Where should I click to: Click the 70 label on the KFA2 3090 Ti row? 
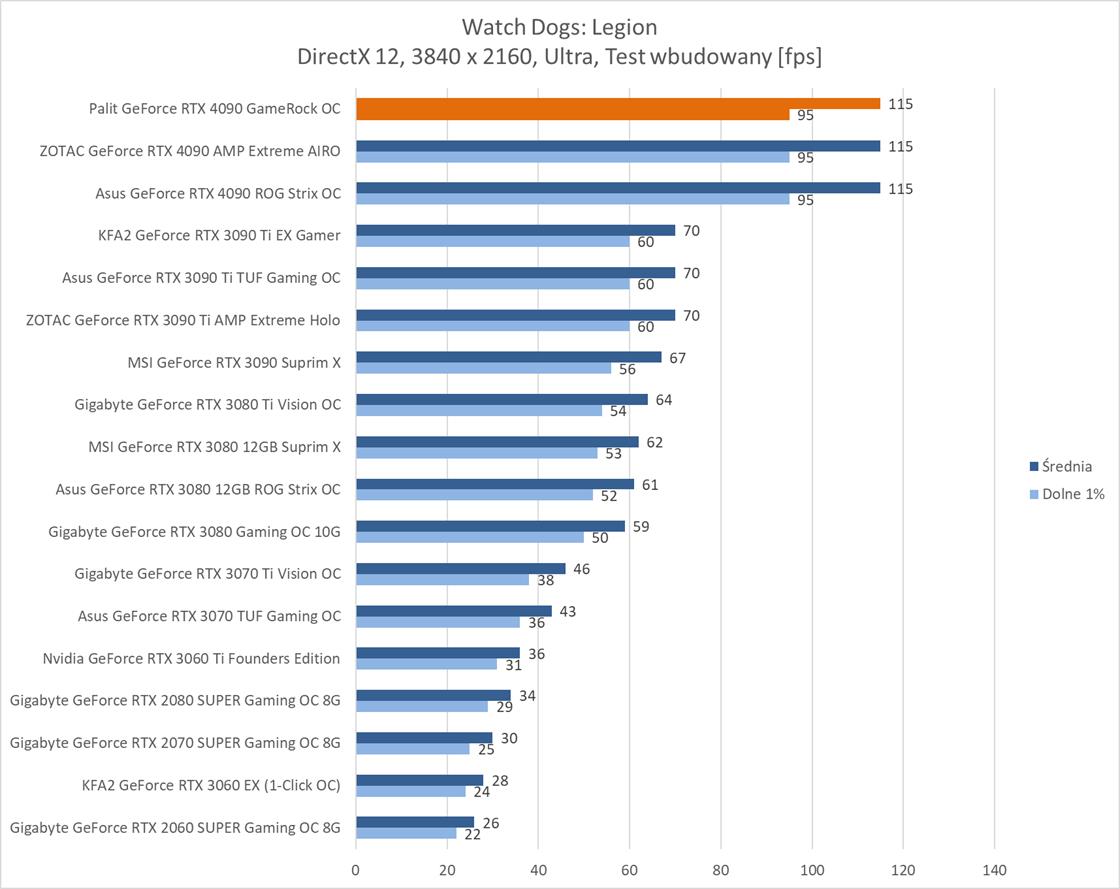(691, 231)
